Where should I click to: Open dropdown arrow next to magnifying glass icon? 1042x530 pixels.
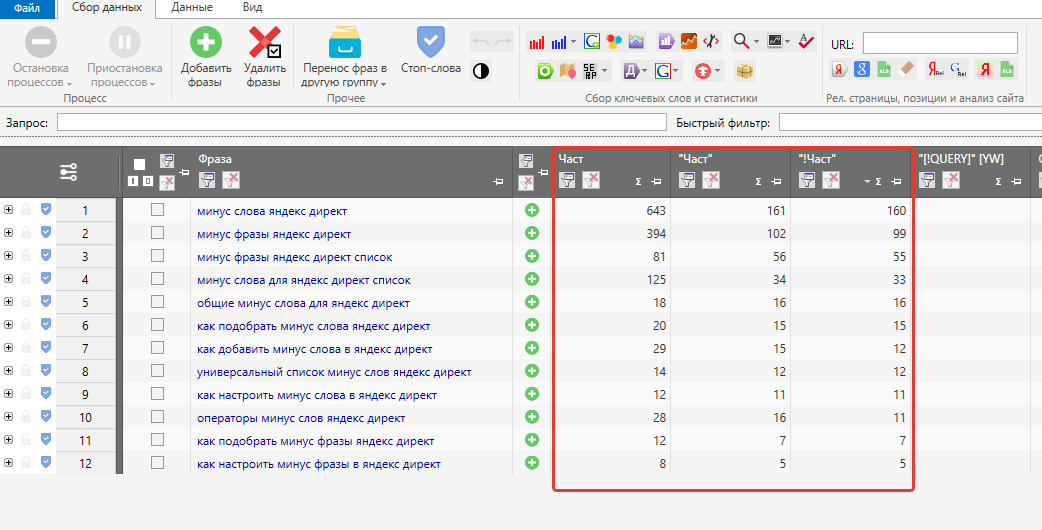[756, 42]
